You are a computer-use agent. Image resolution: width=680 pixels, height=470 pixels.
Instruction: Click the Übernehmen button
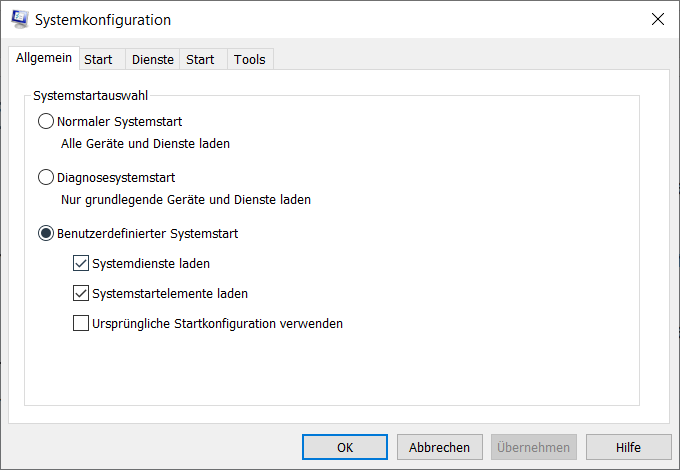tap(533, 447)
